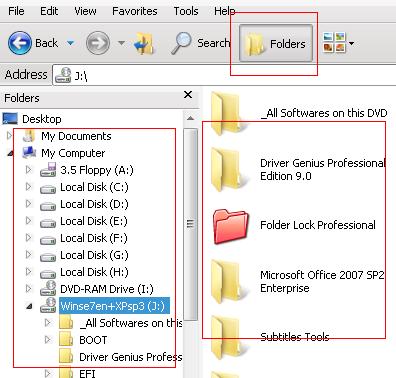The height and width of the screenshot is (378, 396).
Task: Select Local Disk (C:) in tree
Action: pos(94,187)
